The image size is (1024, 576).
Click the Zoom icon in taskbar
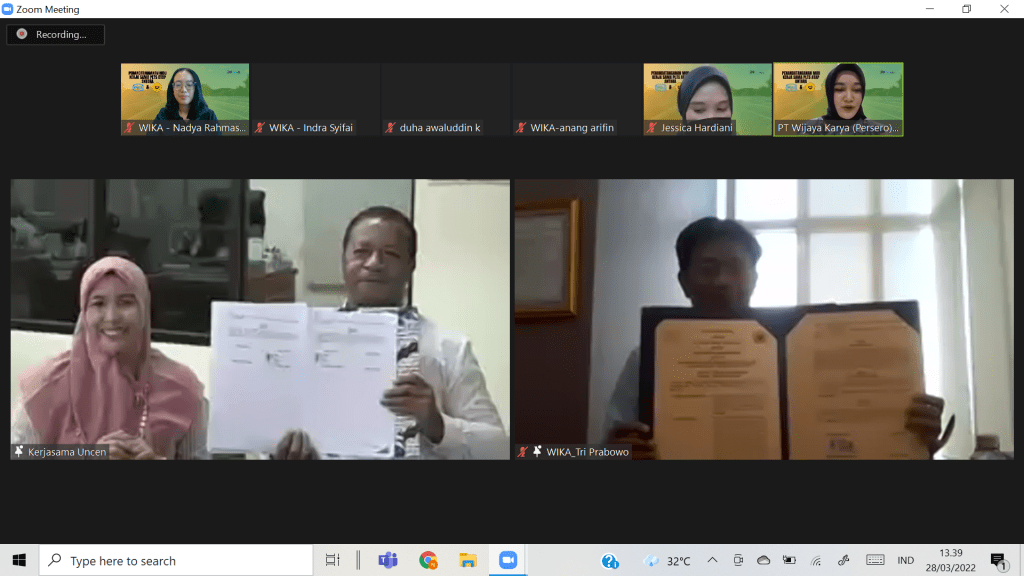coord(507,560)
